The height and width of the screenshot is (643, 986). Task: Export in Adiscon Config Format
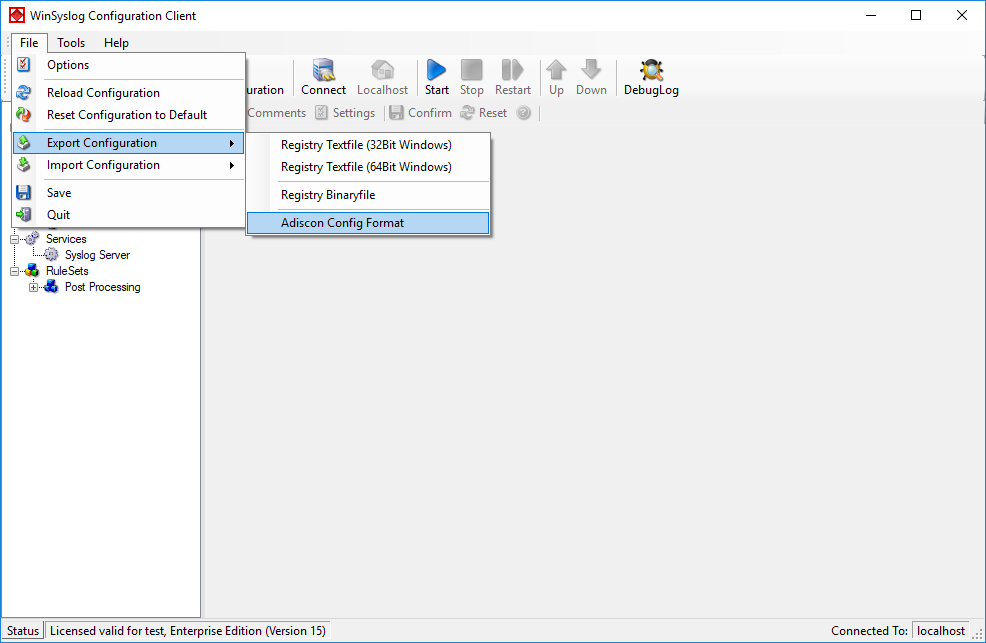[368, 223]
